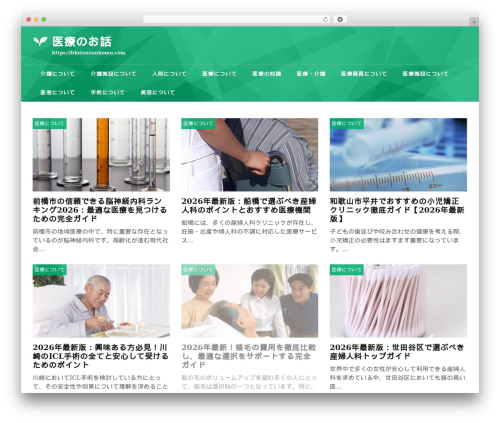Click the leaf logo icon

point(40,41)
